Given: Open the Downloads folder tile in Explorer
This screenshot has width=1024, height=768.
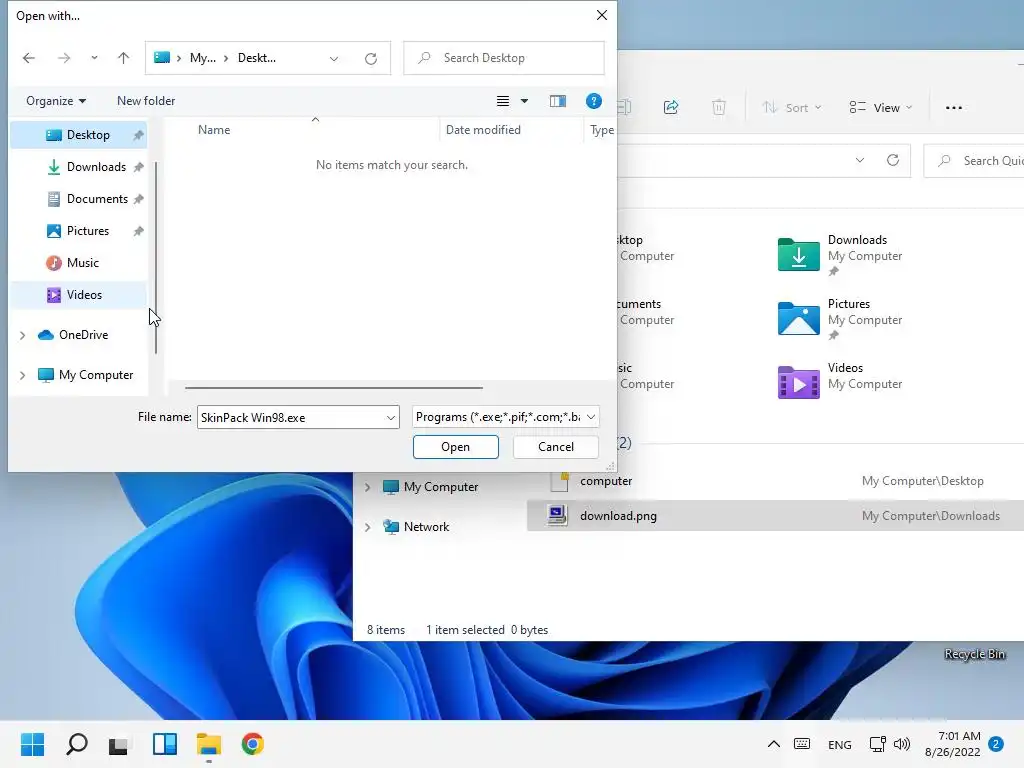Looking at the screenshot, I should click(x=841, y=254).
